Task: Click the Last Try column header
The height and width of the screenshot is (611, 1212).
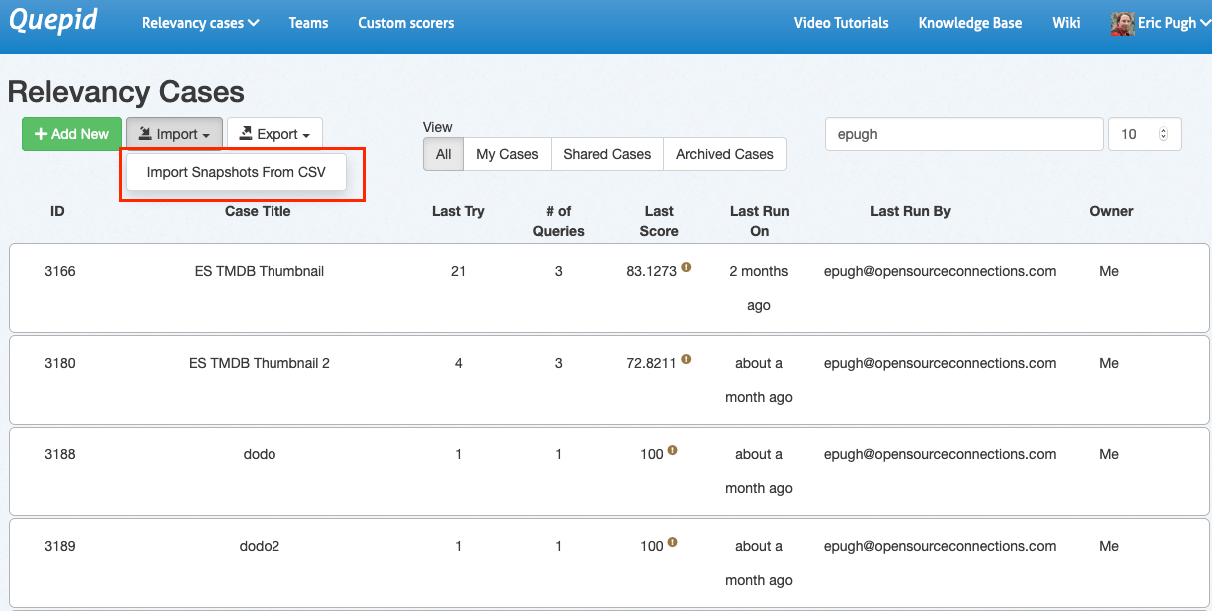Action: click(458, 211)
